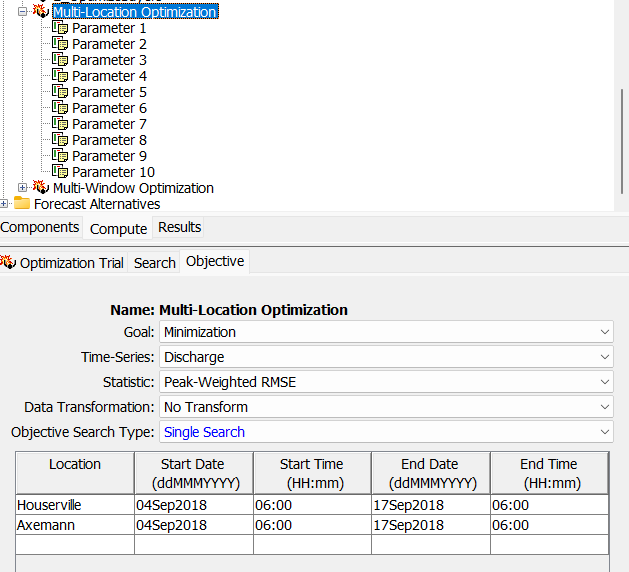Click Houserville end time 06:00
The width and height of the screenshot is (629, 572).
(x=550, y=505)
